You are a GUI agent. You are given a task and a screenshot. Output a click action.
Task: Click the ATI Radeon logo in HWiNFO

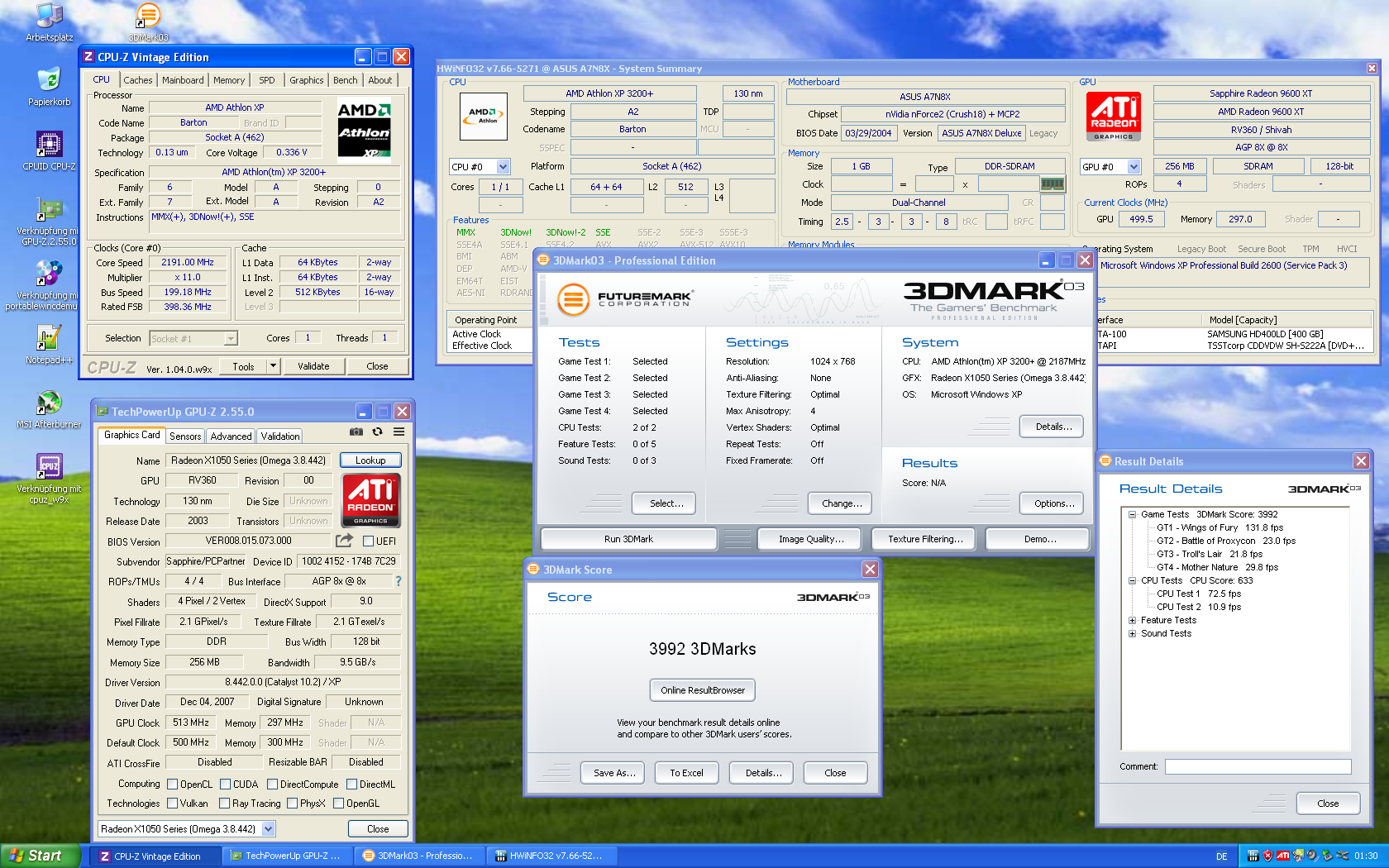pyautogui.click(x=1113, y=117)
